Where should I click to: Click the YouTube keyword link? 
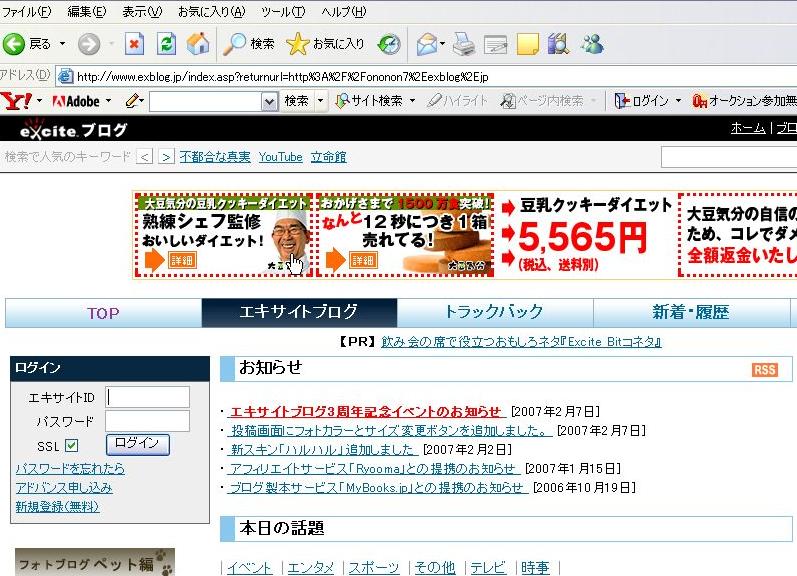[280, 157]
